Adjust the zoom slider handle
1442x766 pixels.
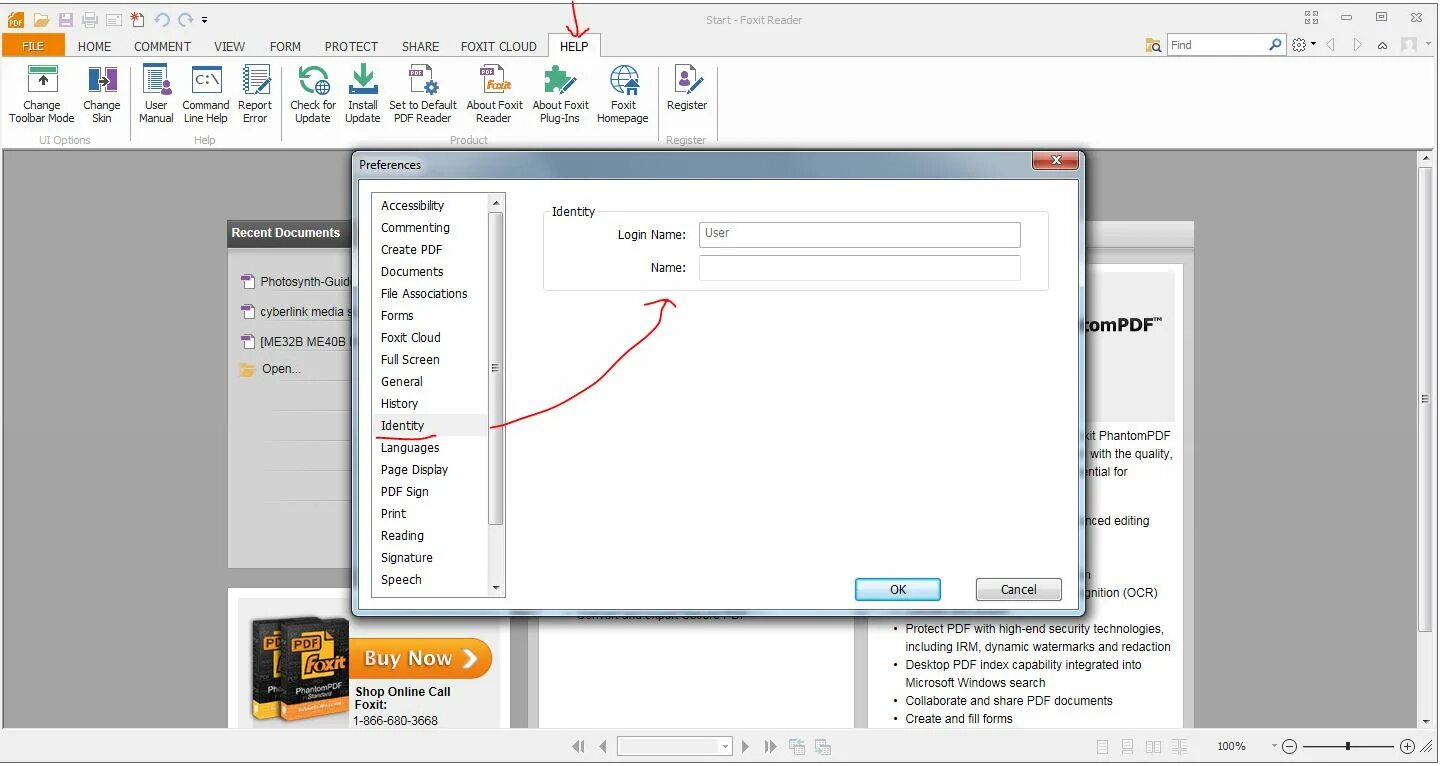point(1348,747)
